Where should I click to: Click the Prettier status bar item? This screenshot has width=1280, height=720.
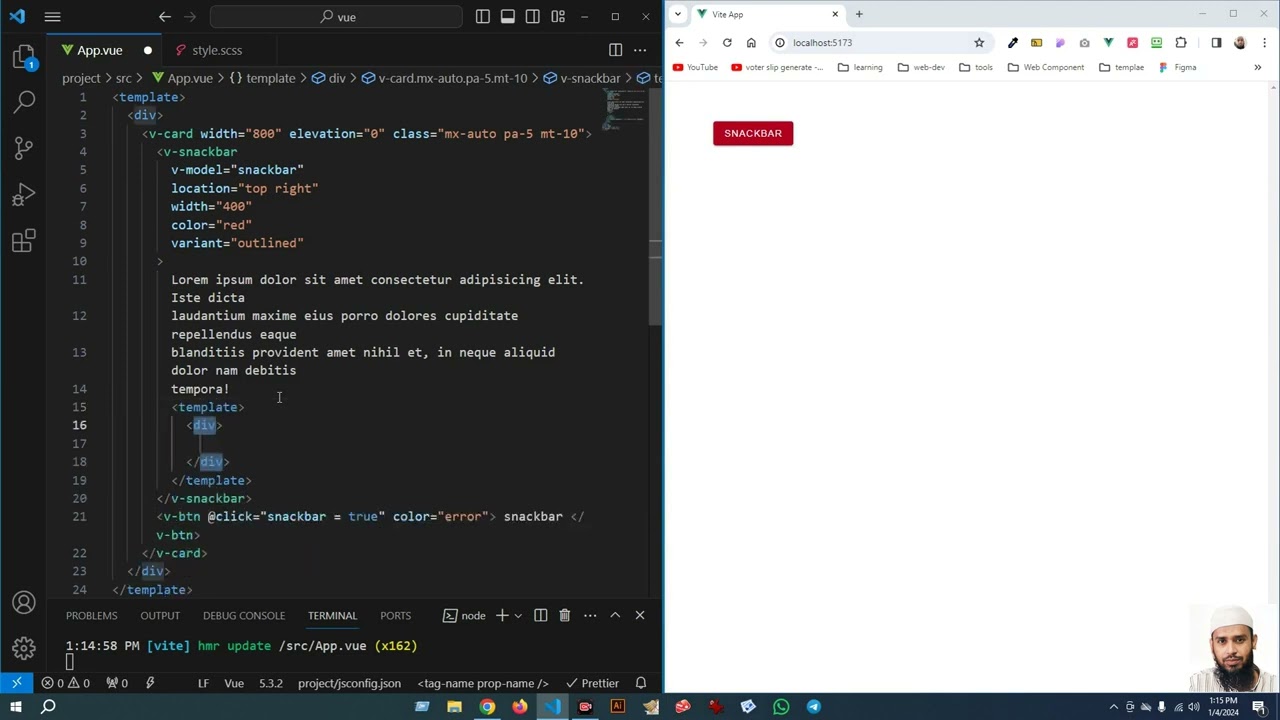pyautogui.click(x=592, y=683)
